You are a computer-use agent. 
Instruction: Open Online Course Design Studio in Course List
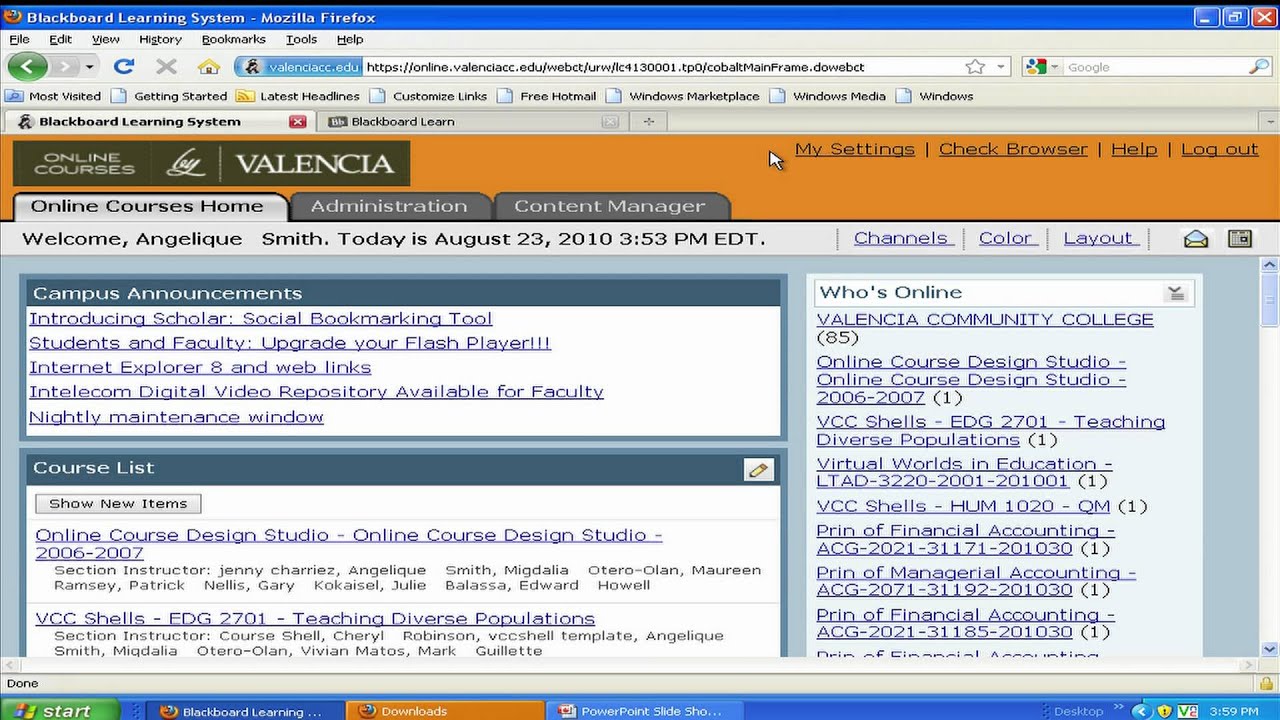[x=348, y=543]
